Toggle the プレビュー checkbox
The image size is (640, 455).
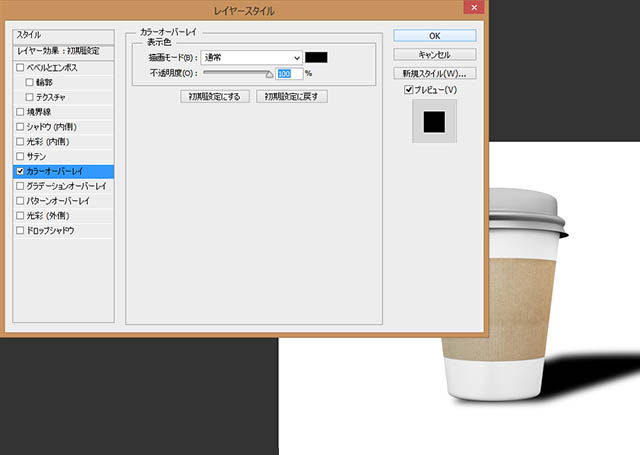411,91
